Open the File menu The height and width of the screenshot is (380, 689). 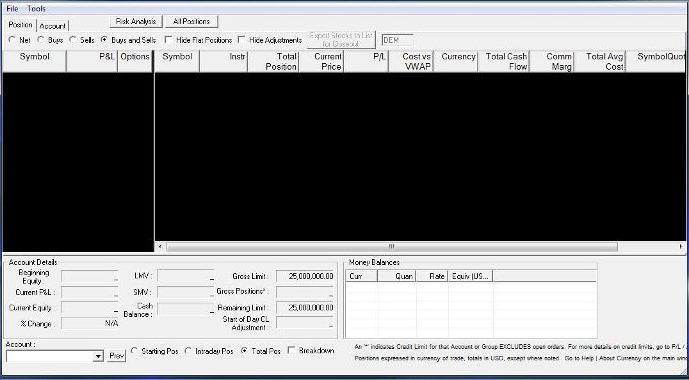click(x=12, y=9)
